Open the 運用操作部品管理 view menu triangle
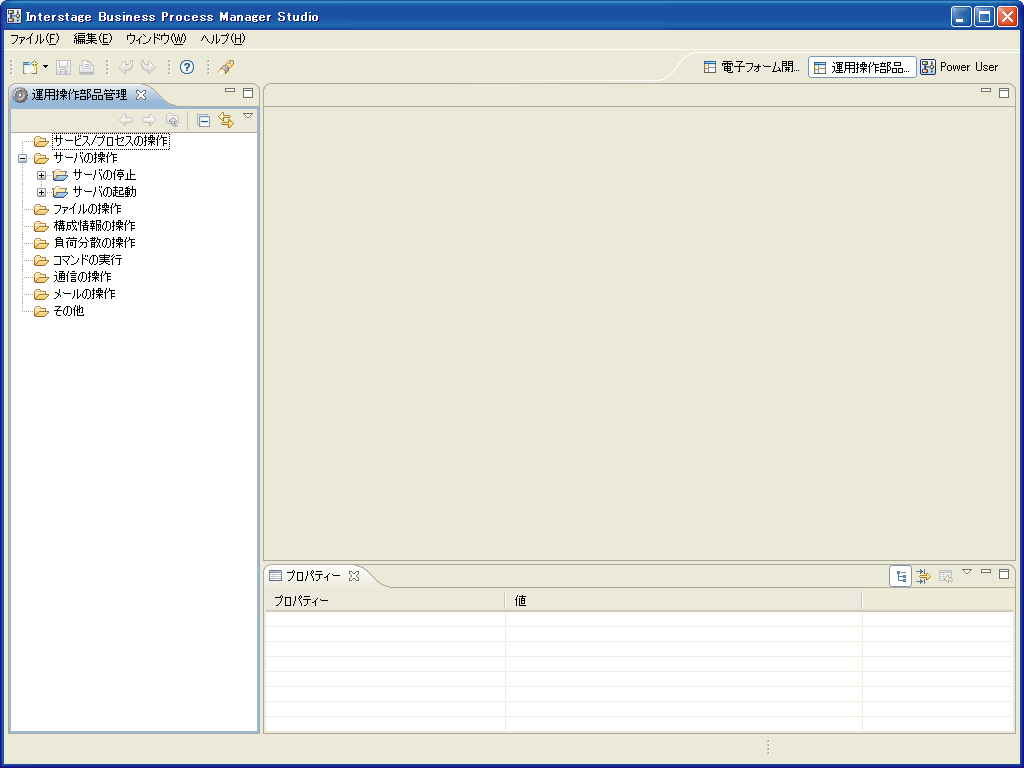The width and height of the screenshot is (1024, 768). pos(248,116)
